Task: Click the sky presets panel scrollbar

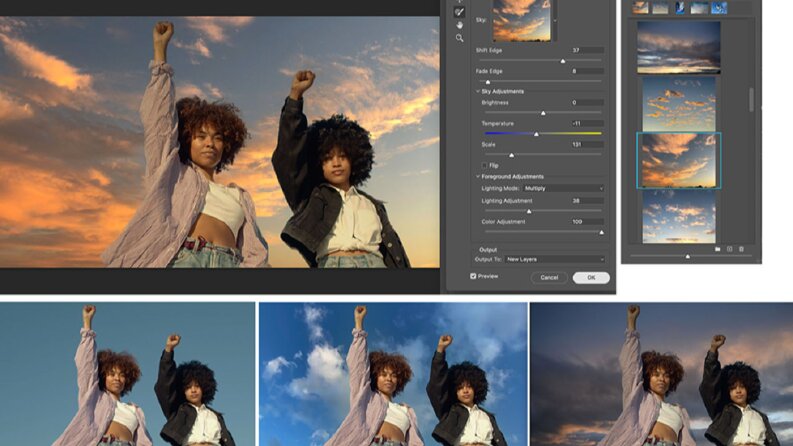Action: click(x=751, y=100)
